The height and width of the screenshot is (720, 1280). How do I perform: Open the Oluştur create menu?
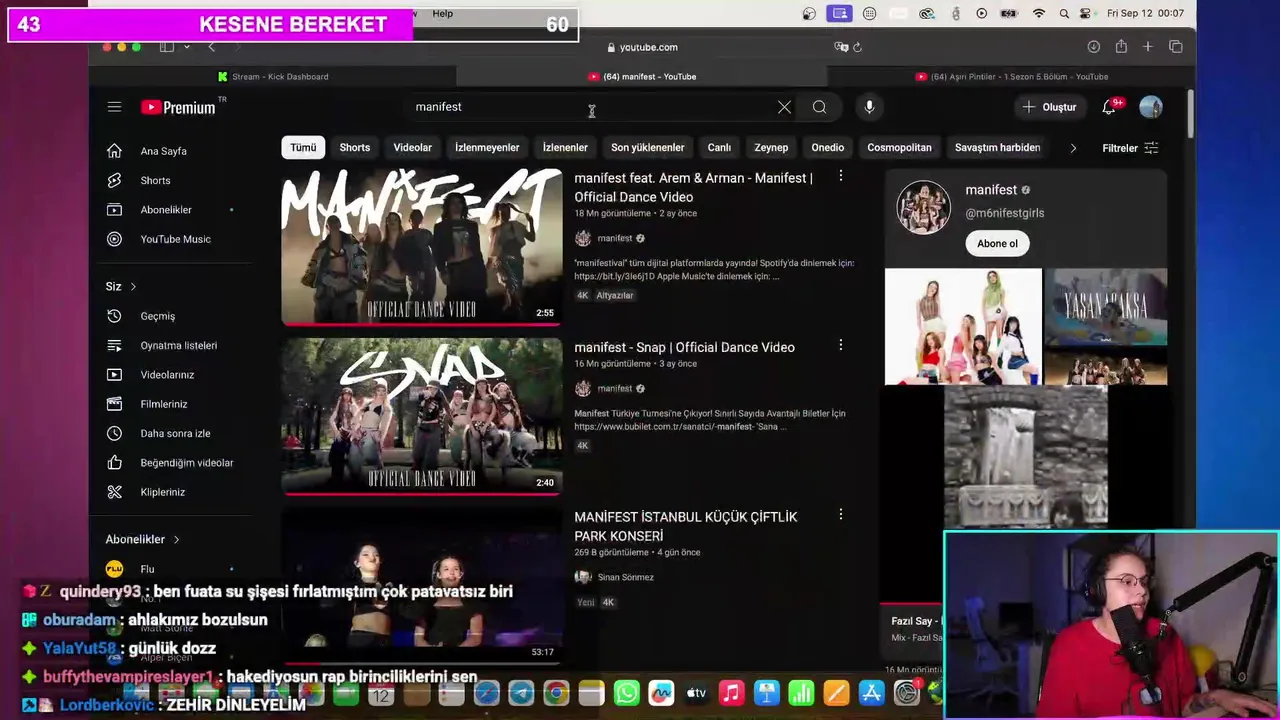coord(1048,107)
